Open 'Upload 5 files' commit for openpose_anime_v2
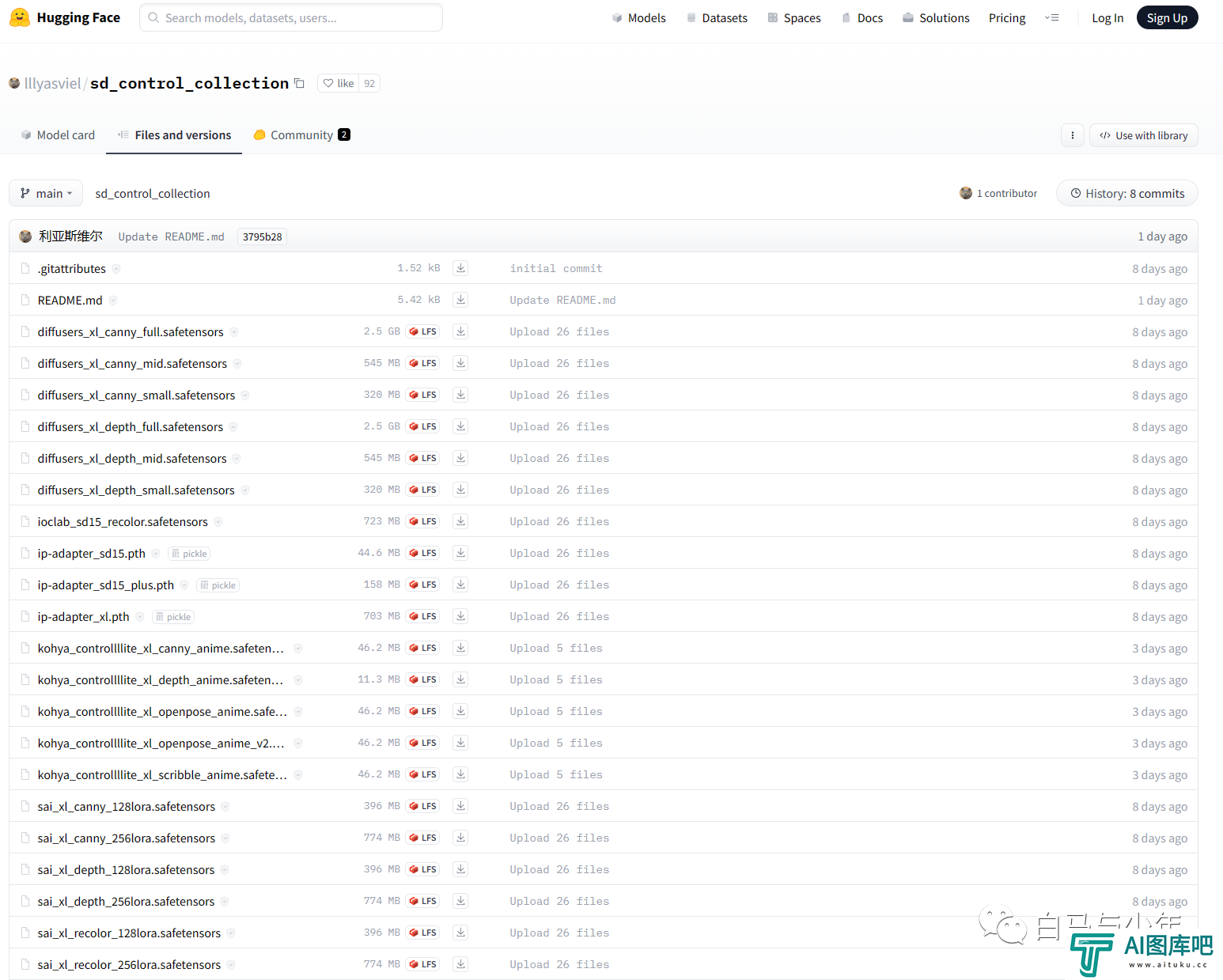 click(x=556, y=743)
